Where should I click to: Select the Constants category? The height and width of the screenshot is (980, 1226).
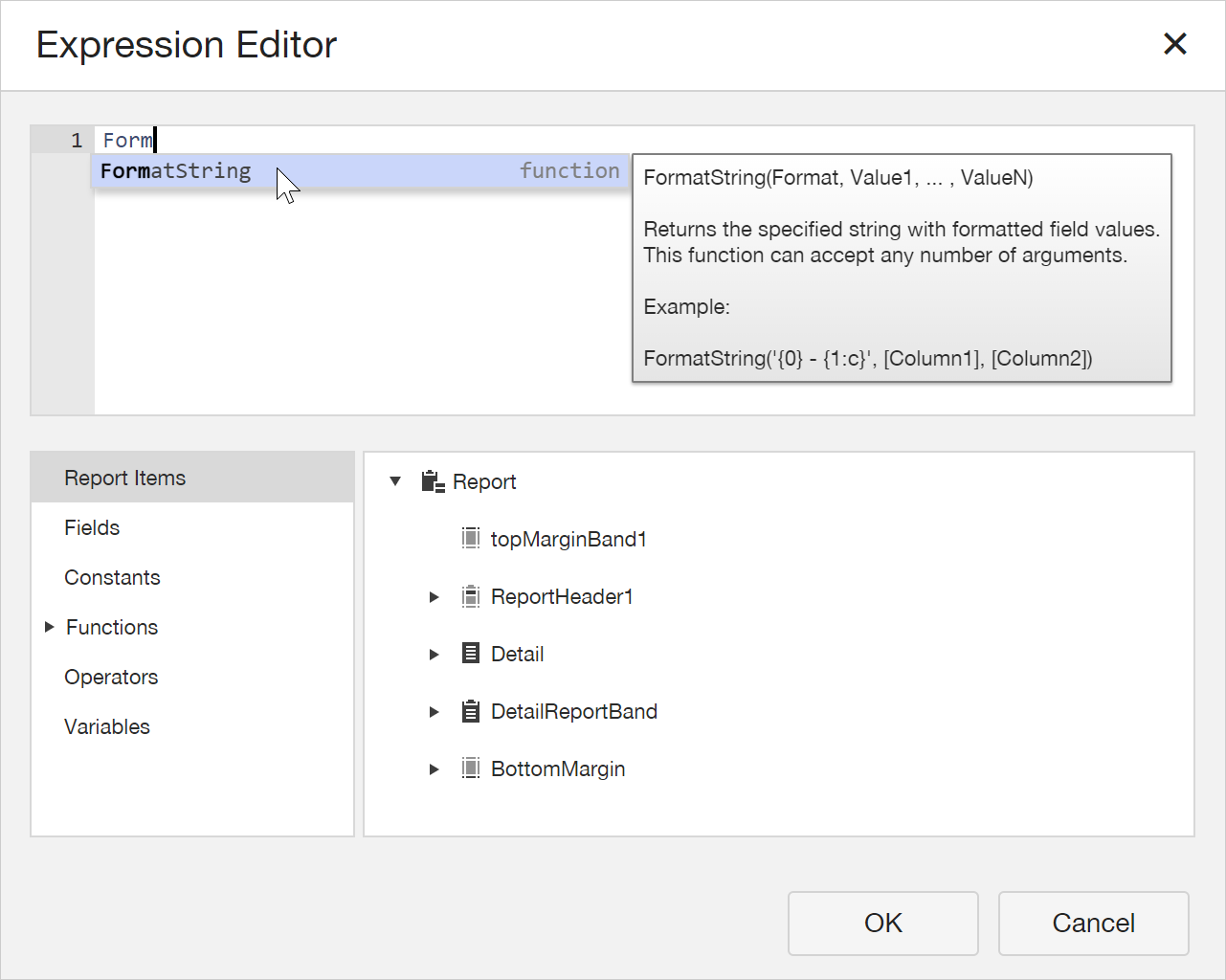[x=112, y=577]
